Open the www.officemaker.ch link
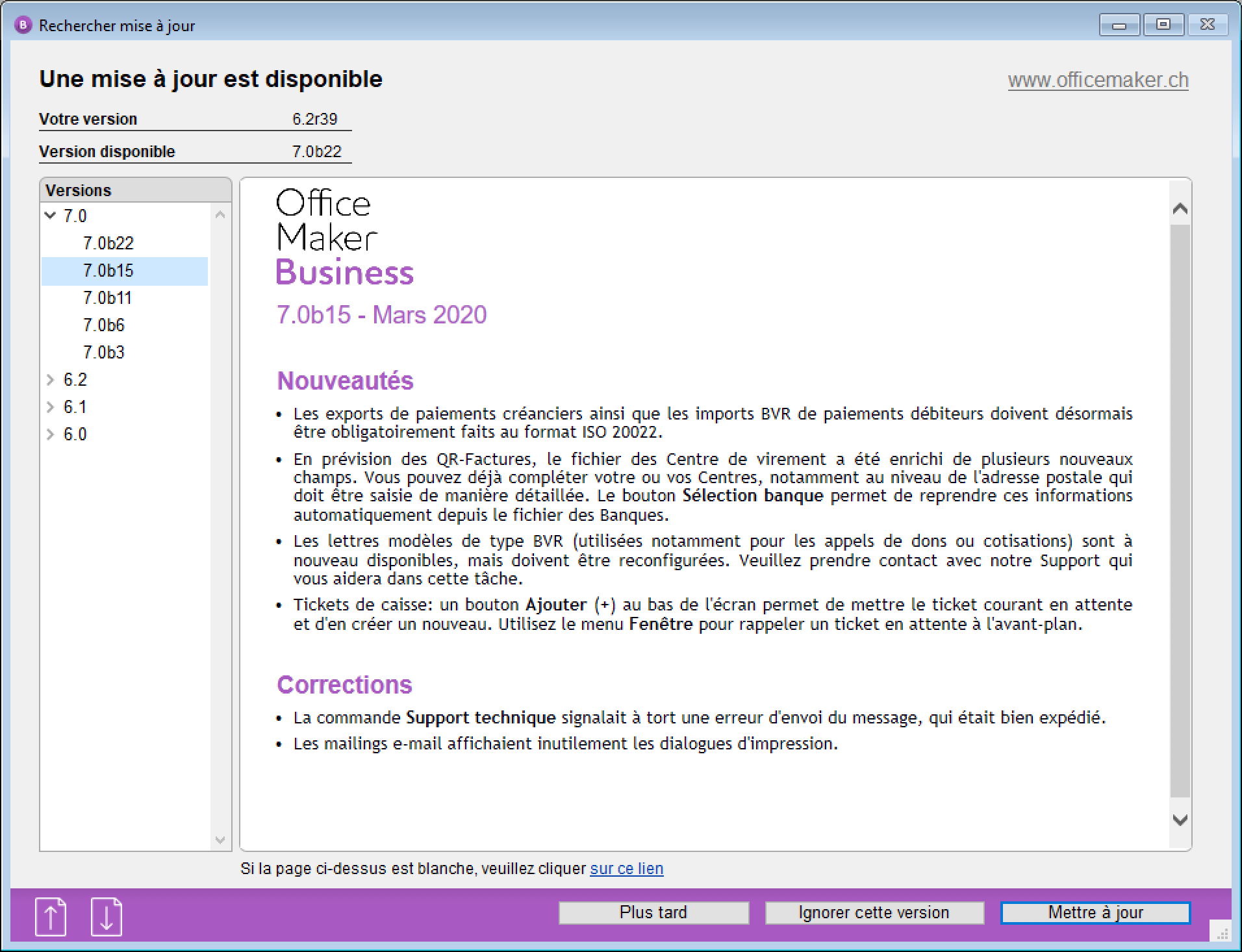 [x=1098, y=80]
